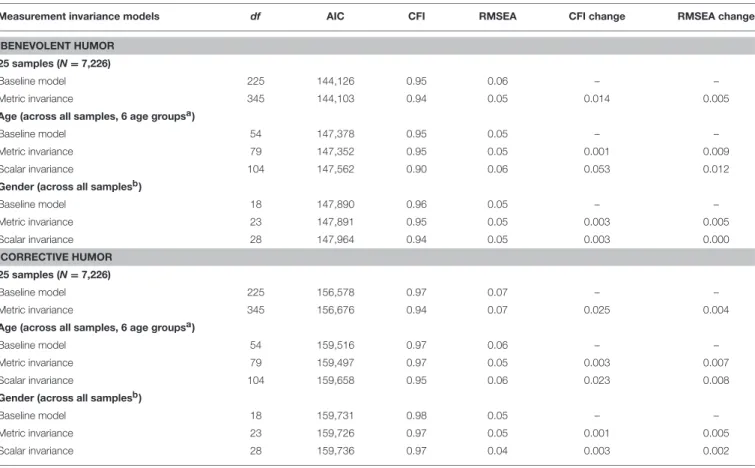Click the AIC value 147,891

(336, 222)
